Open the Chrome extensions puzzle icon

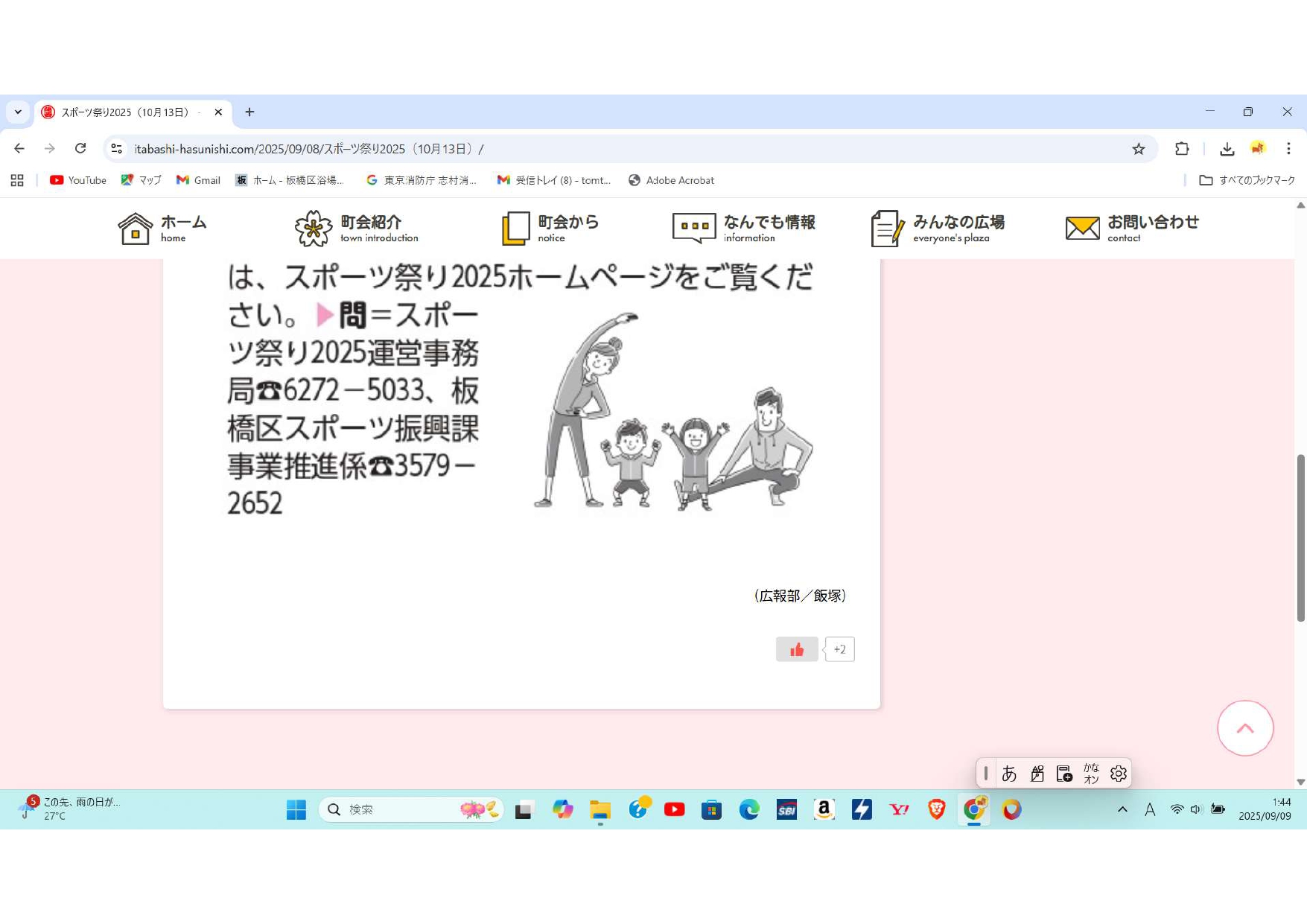(x=1181, y=149)
